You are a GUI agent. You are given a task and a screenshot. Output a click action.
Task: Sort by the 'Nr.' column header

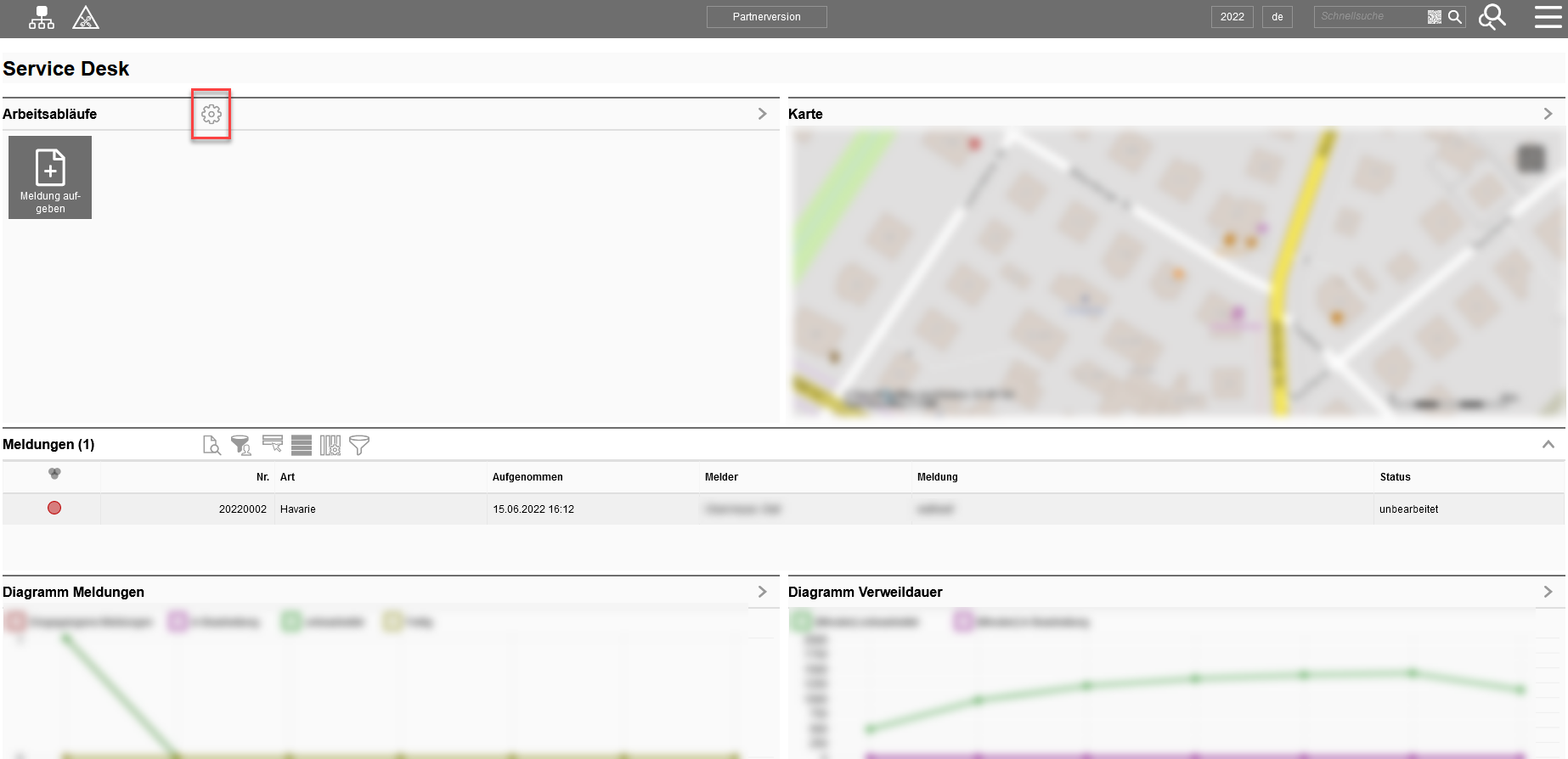point(262,477)
